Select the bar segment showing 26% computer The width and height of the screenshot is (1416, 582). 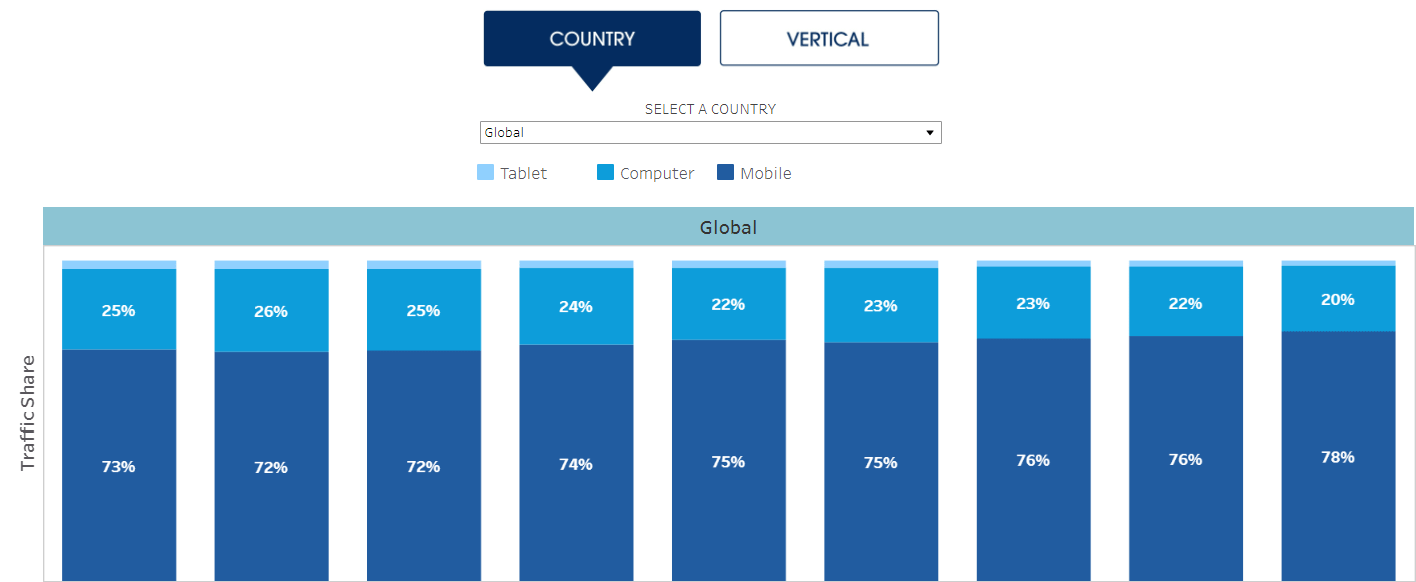pos(271,312)
